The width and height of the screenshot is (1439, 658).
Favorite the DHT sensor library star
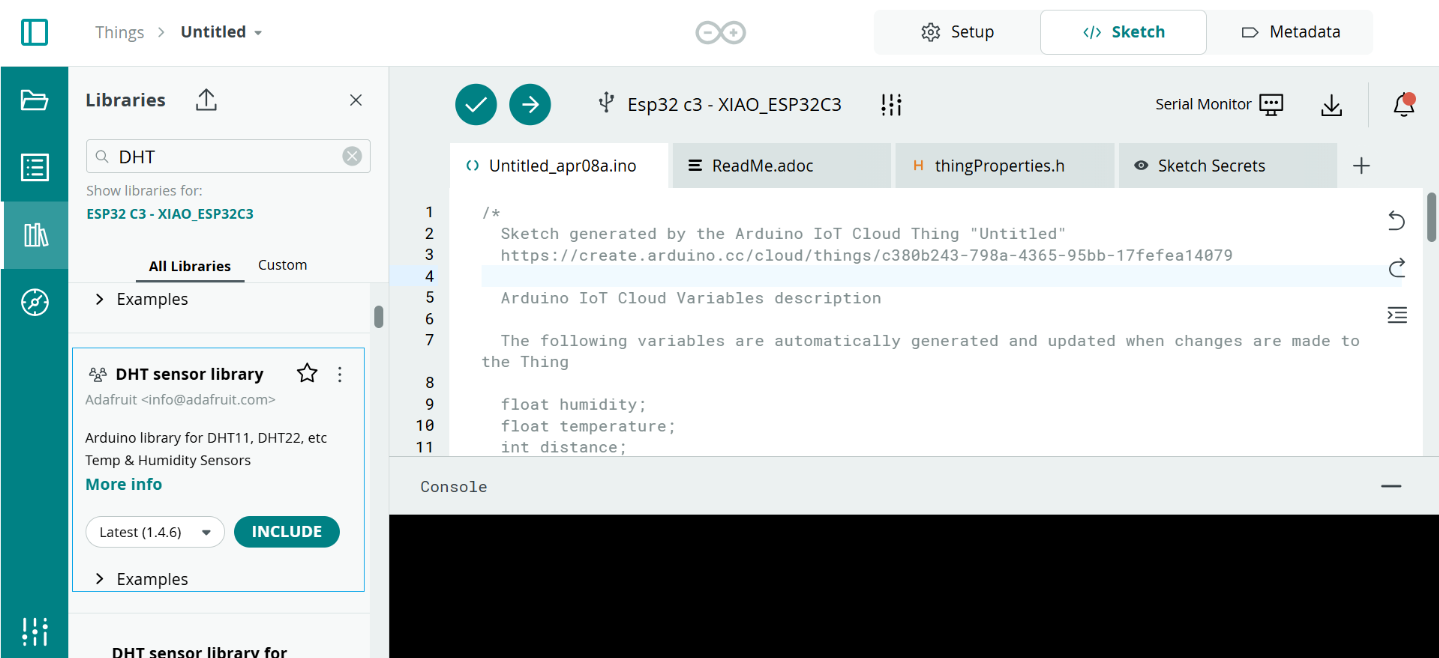tap(307, 374)
